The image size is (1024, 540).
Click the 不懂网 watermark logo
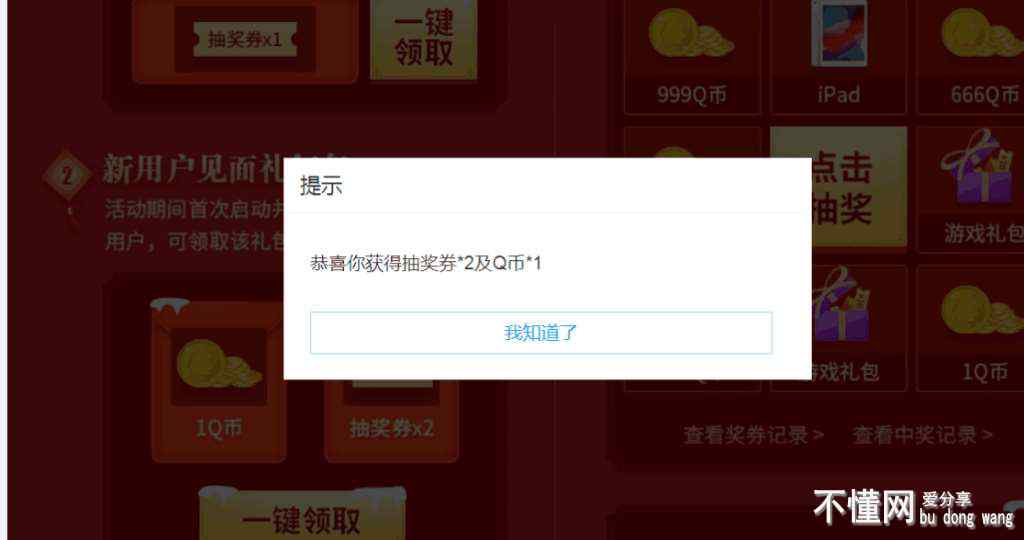click(x=863, y=507)
